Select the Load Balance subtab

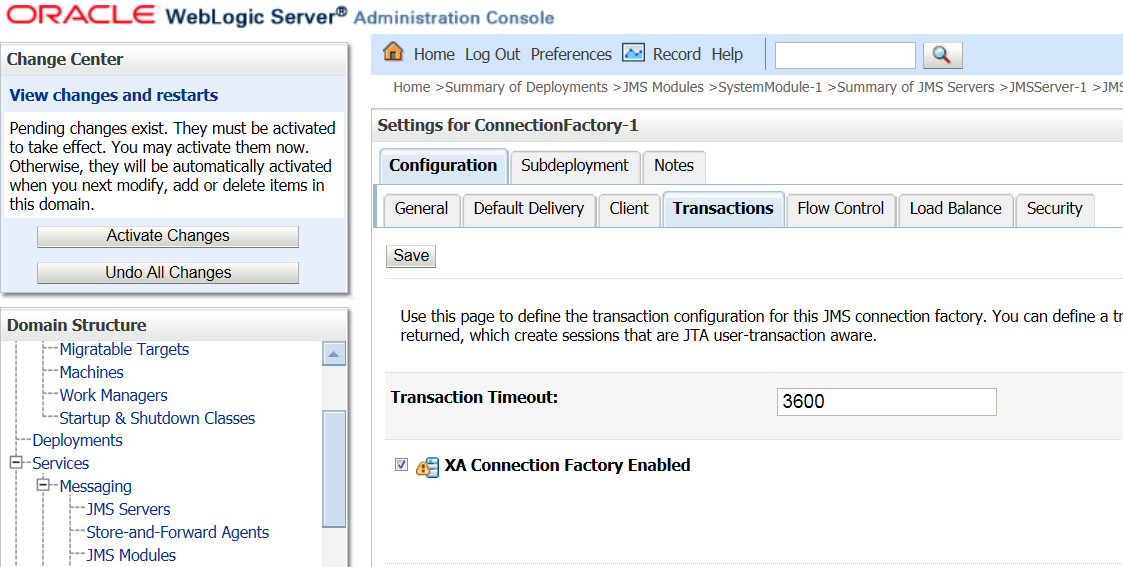(x=955, y=208)
